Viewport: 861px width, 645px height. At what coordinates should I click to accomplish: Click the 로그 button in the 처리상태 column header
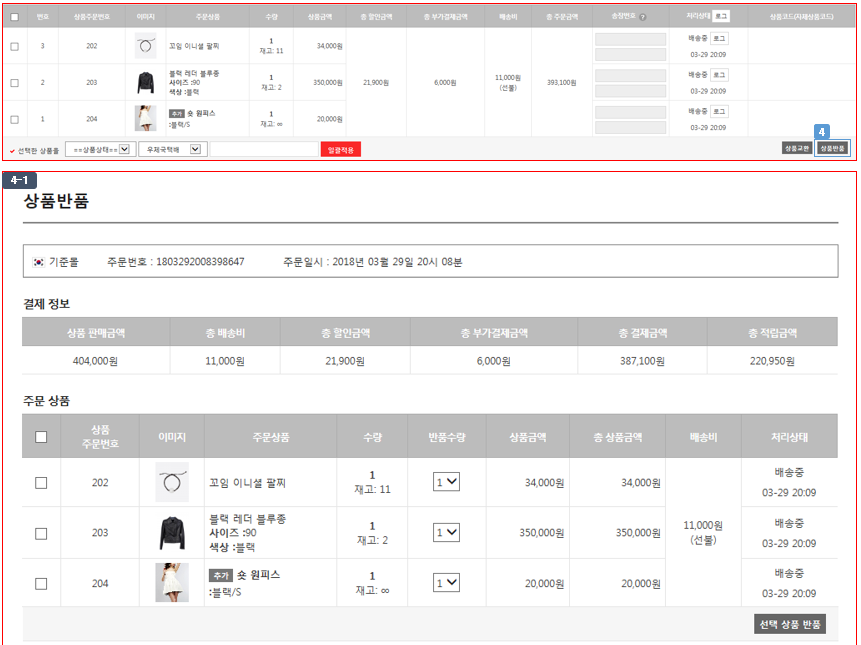pyautogui.click(x=720, y=16)
